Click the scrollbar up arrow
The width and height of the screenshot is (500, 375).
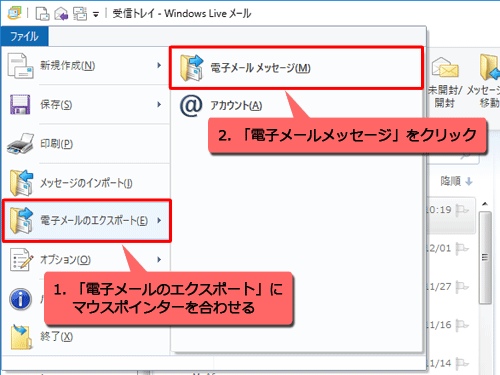(485, 204)
